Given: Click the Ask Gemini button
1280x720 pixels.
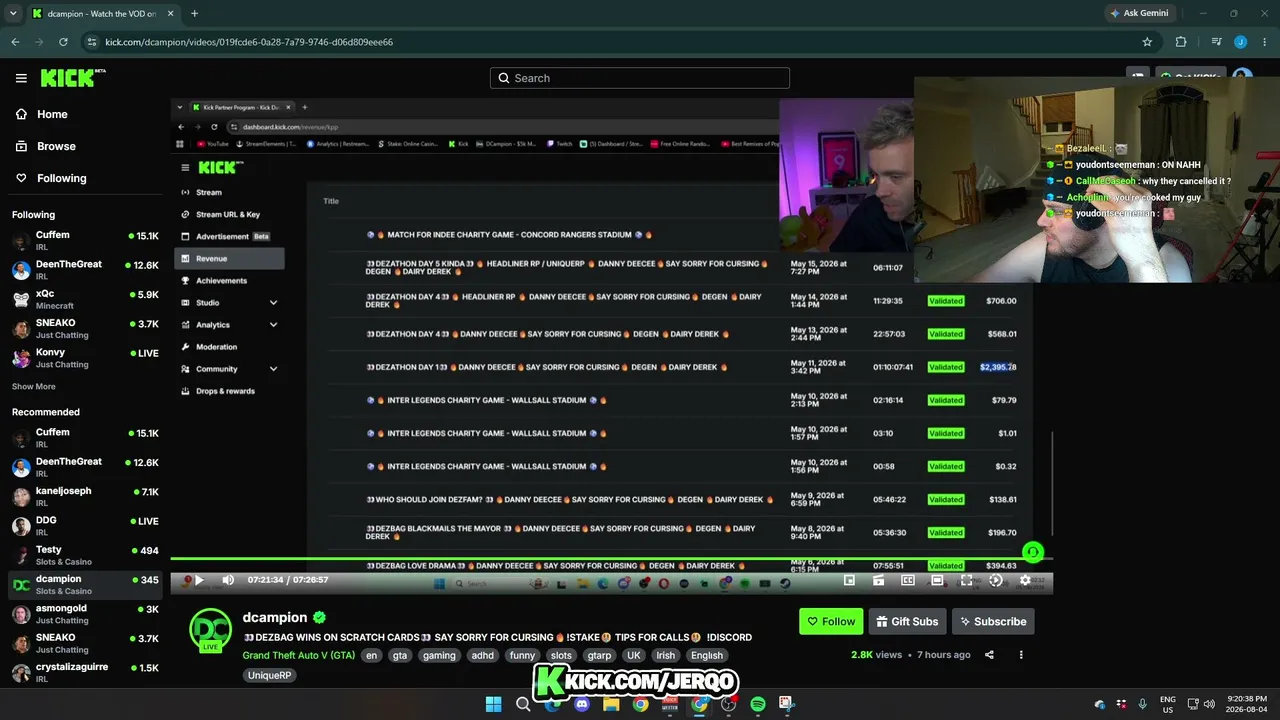Looking at the screenshot, I should click(1139, 13).
